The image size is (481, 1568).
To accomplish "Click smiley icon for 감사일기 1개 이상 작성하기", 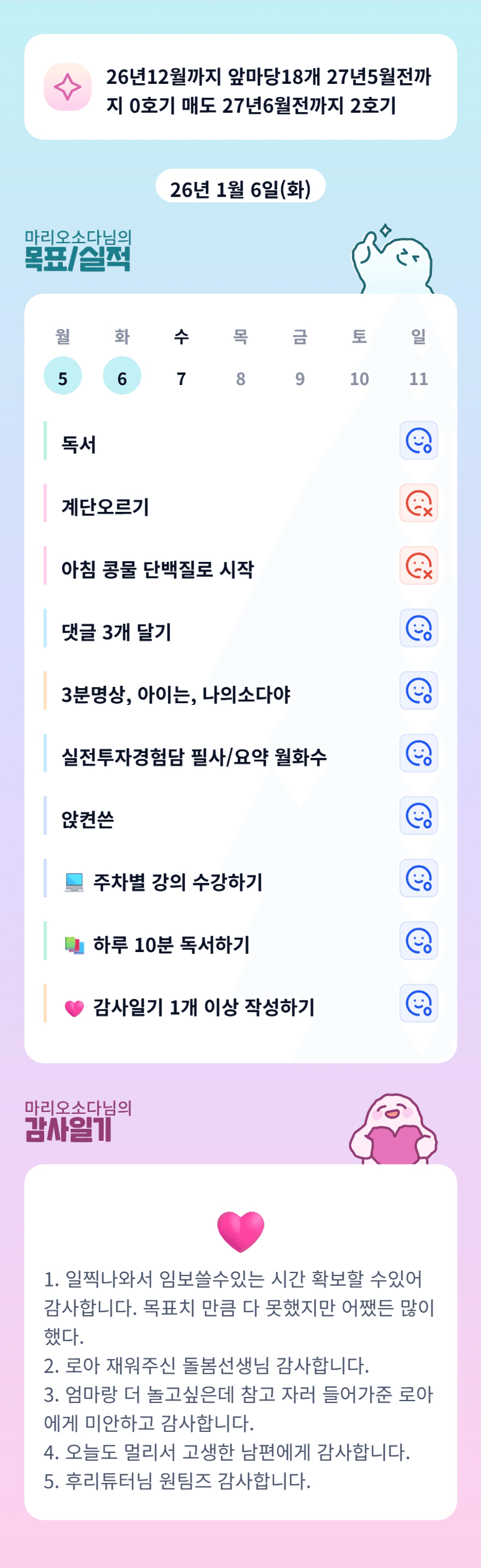I will tap(418, 1003).
